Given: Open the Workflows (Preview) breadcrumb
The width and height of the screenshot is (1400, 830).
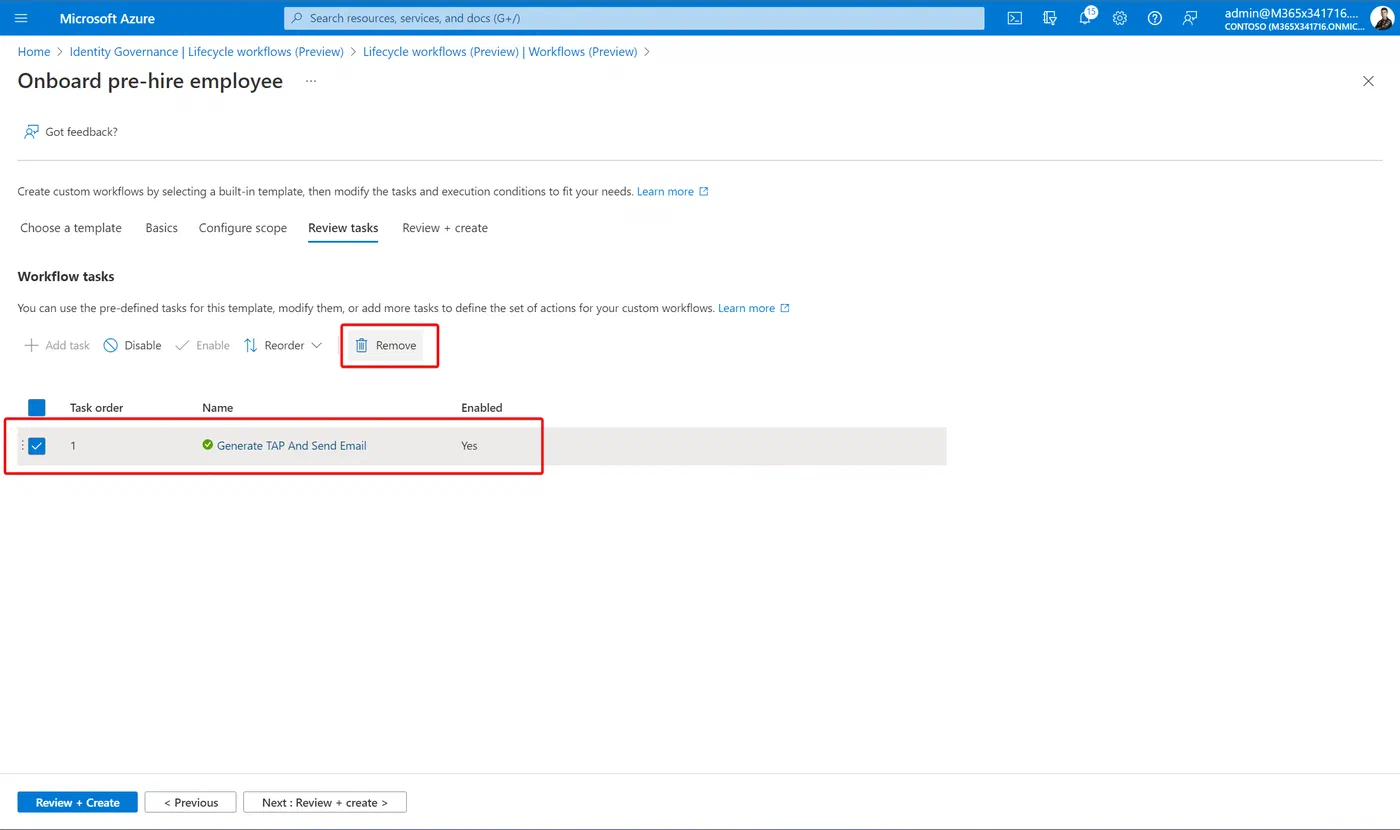Looking at the screenshot, I should (x=500, y=51).
